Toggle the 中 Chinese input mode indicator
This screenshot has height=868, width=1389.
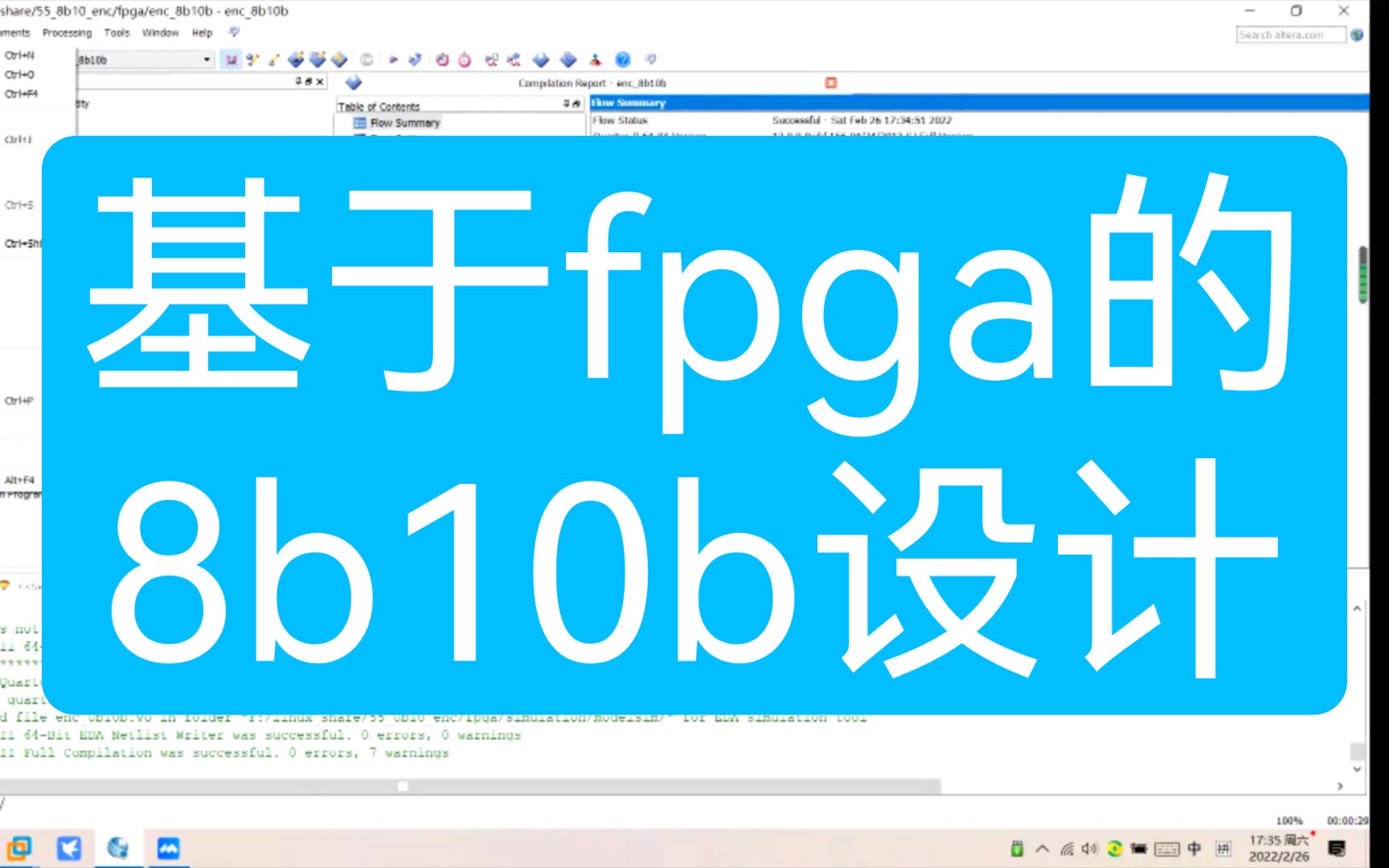1194,848
